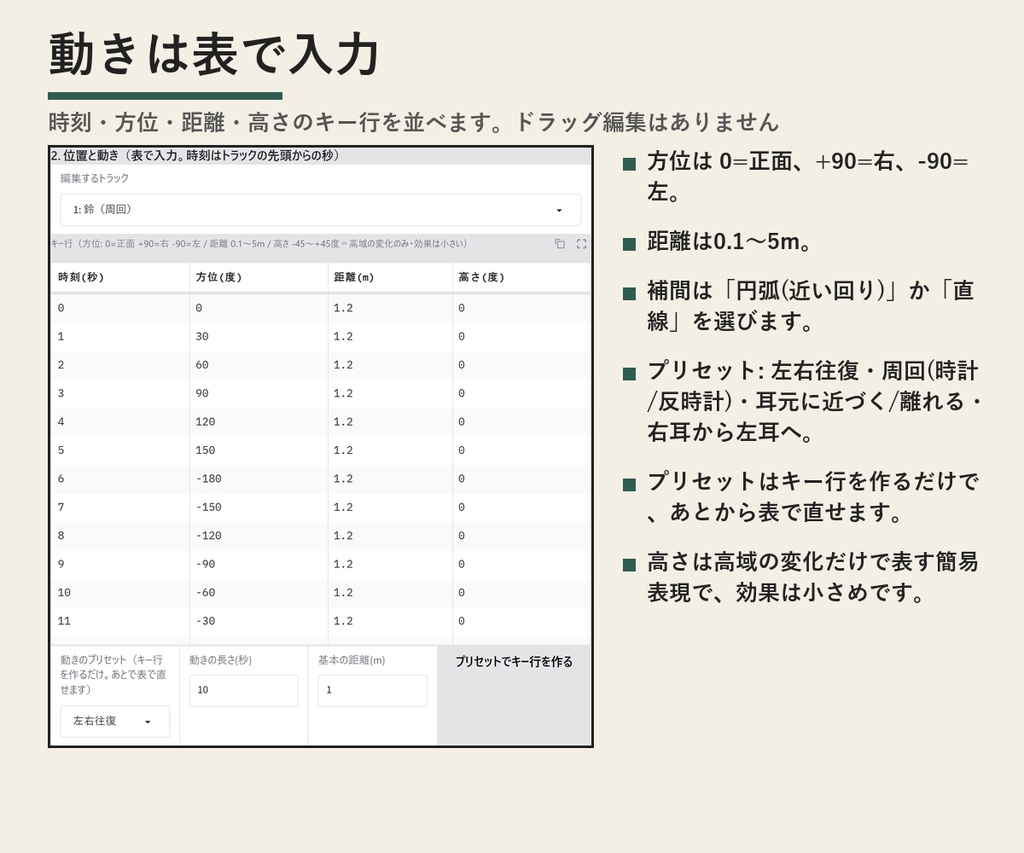Select the 距離 cell in the time 6 row
1024x853 pixels.
(390, 479)
